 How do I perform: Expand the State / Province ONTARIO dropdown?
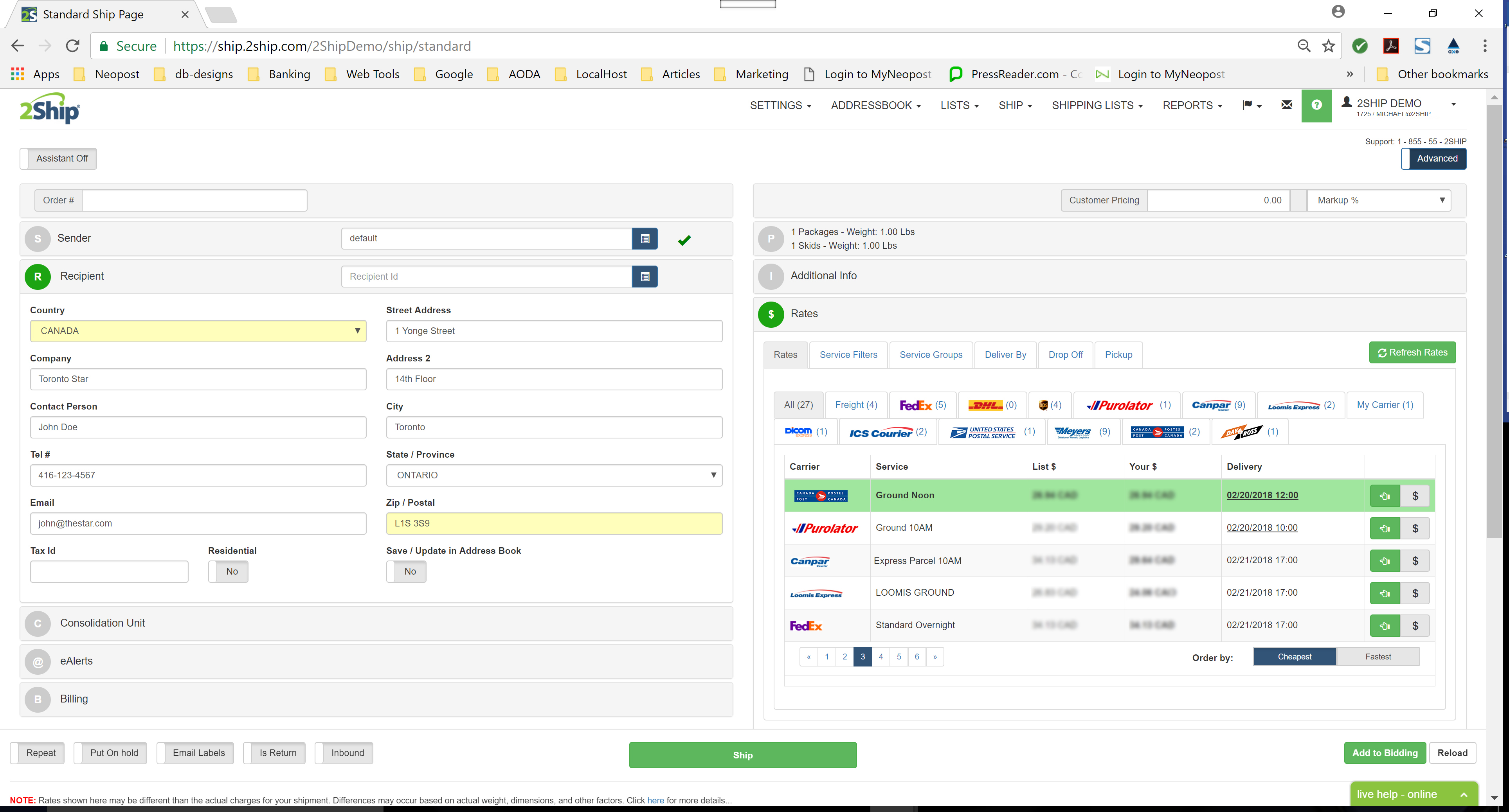point(554,475)
